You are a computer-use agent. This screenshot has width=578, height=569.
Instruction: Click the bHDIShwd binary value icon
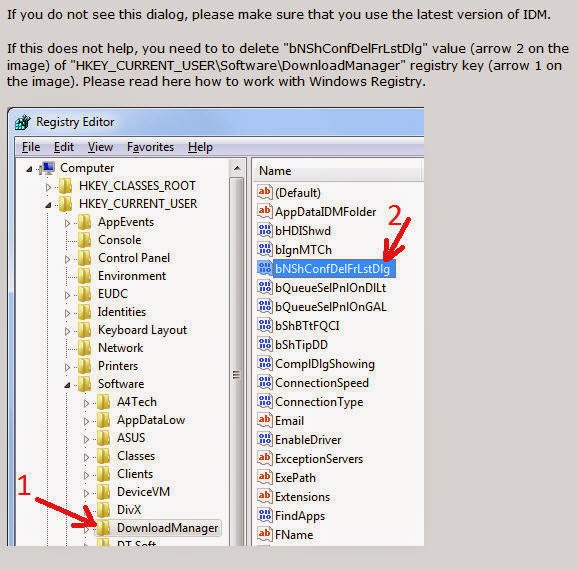click(x=265, y=230)
